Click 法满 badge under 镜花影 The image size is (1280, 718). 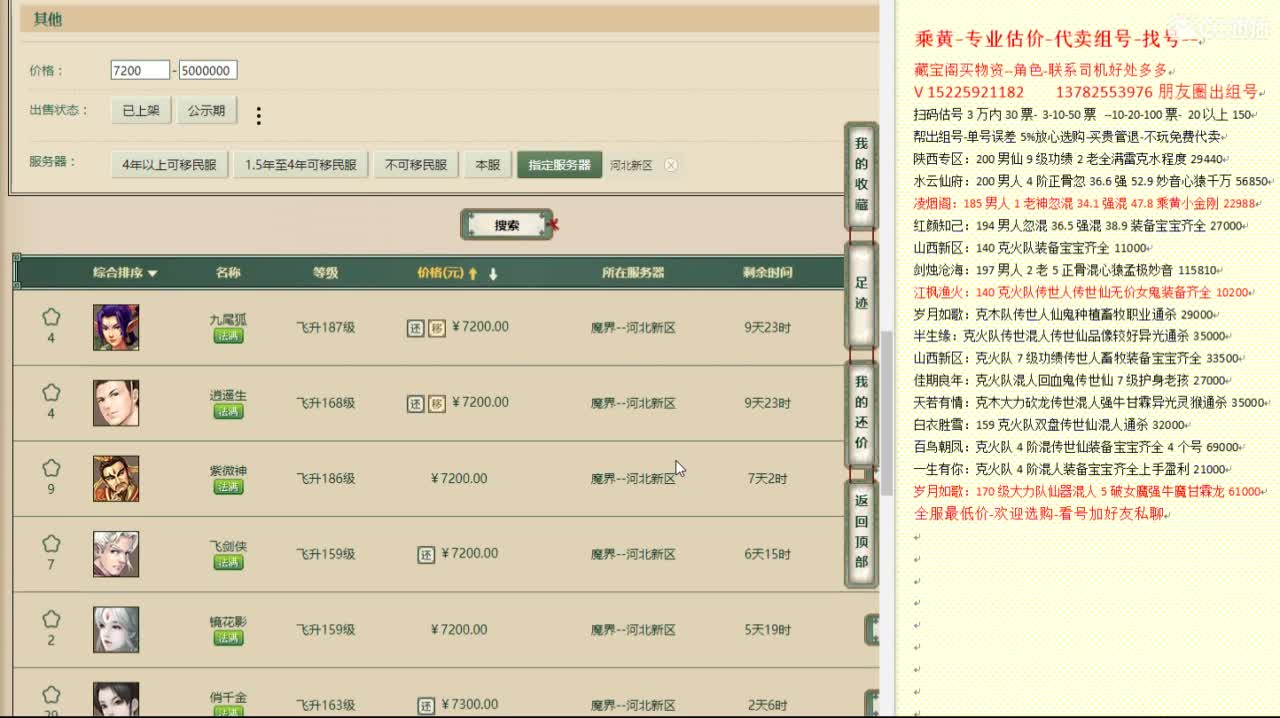(228, 638)
